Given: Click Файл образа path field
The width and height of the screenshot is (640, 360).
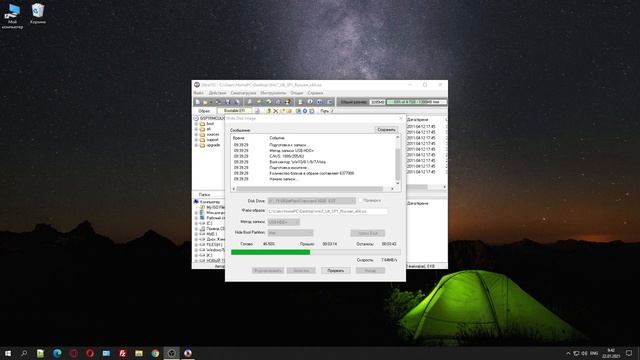Looking at the screenshot, I should point(327,211).
